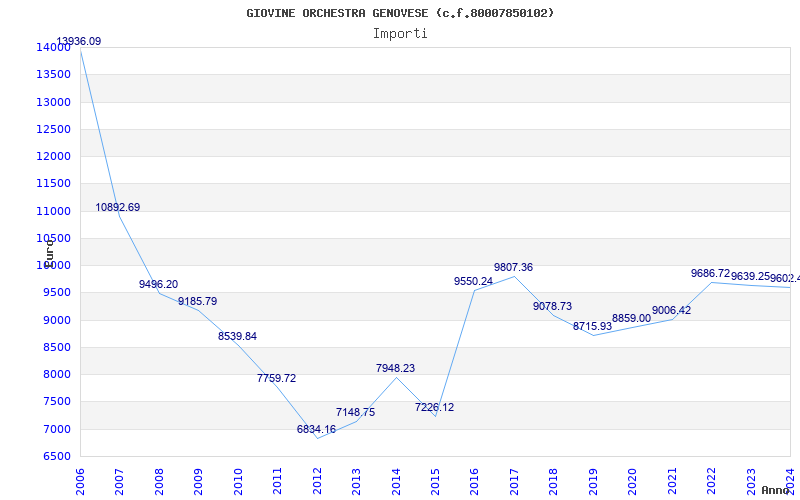The image size is (800, 500).
Task: Select the 2022 axis label
Action: coord(712,482)
